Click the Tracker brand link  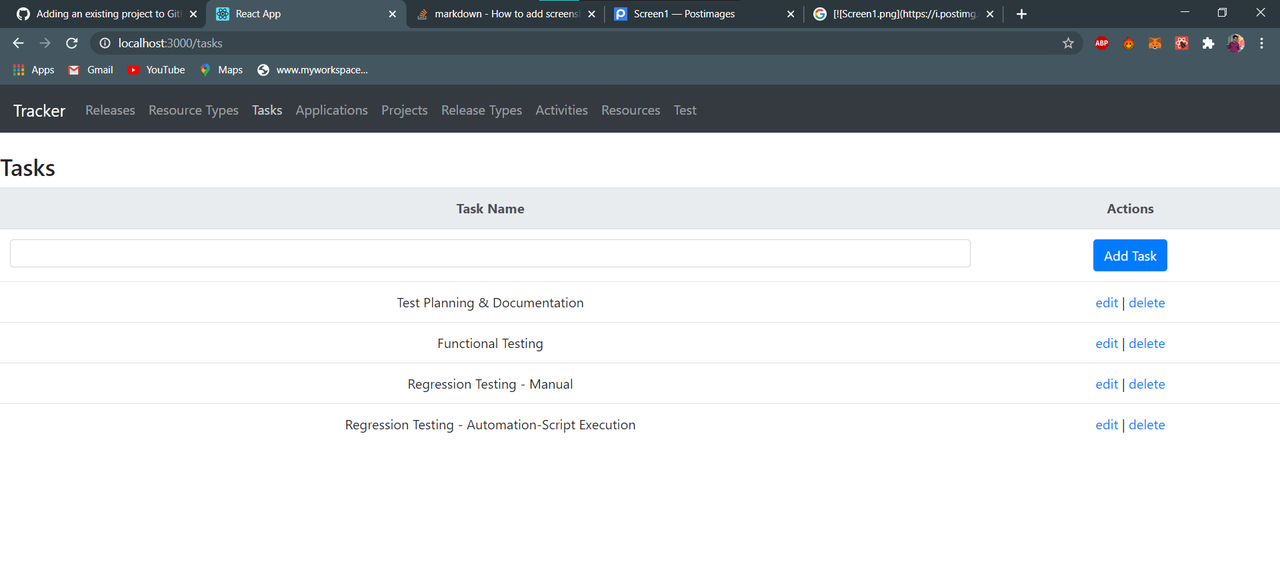click(x=39, y=110)
